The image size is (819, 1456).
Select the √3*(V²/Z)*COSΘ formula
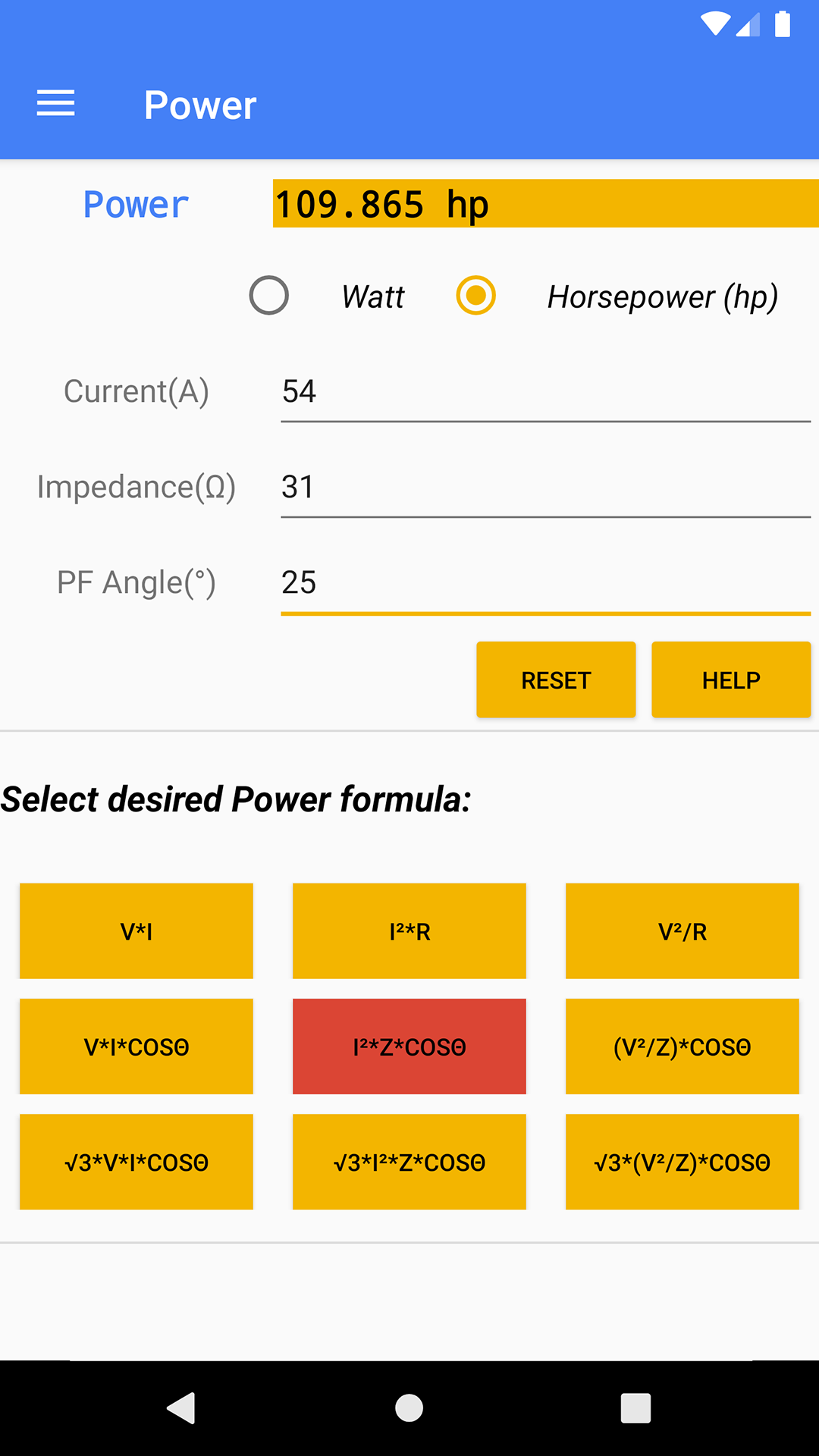[682, 1162]
